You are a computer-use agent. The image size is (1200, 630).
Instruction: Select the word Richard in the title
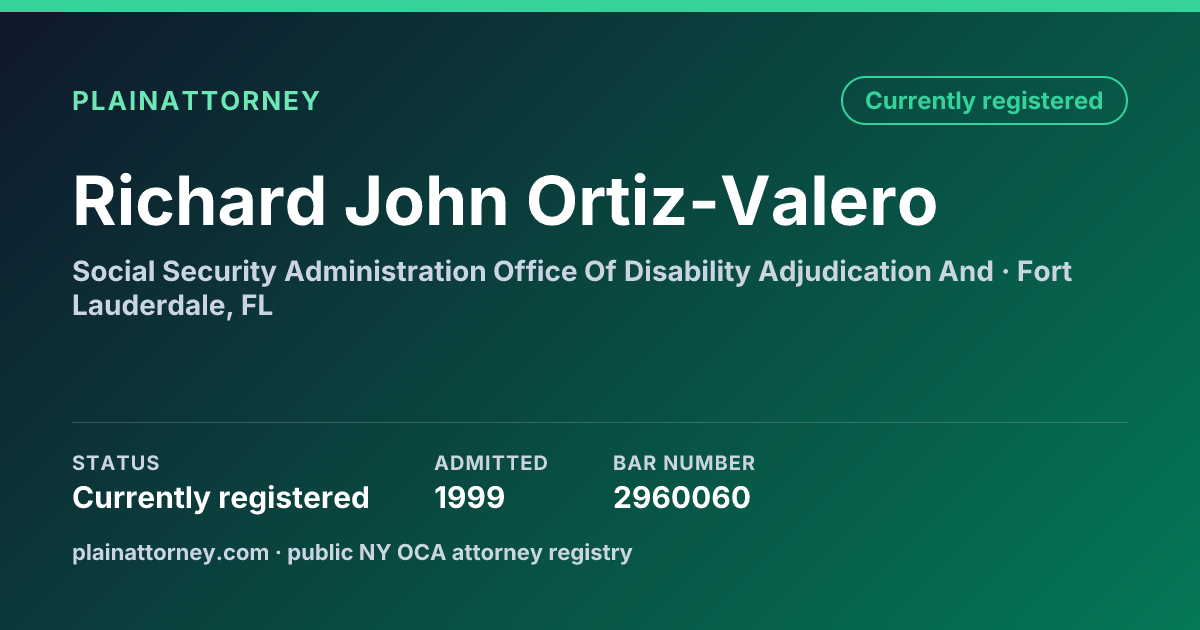[x=199, y=201]
